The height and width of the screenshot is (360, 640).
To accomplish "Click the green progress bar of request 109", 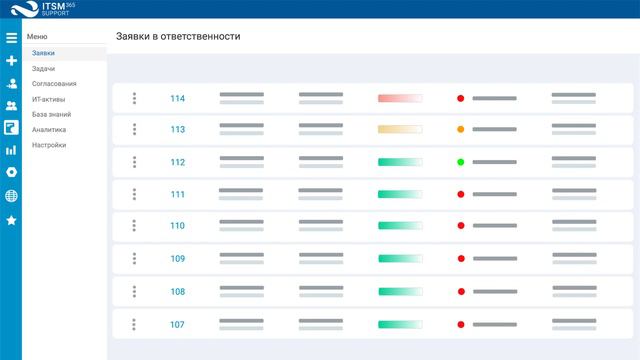I will tap(400, 258).
